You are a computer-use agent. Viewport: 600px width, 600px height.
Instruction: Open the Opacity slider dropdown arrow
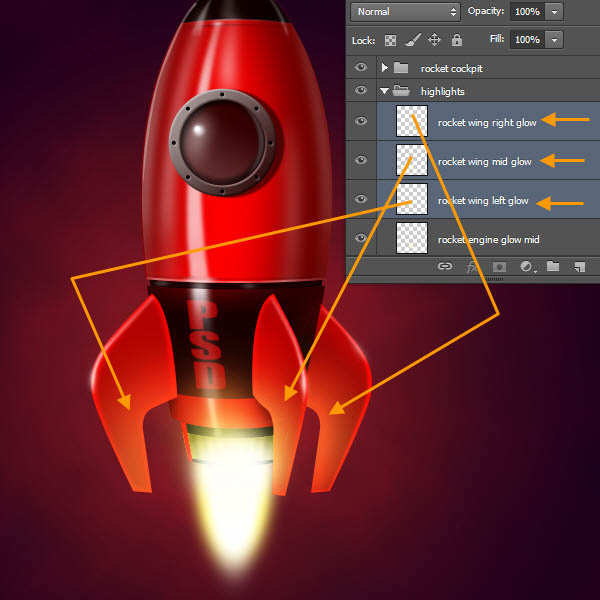[x=555, y=12]
